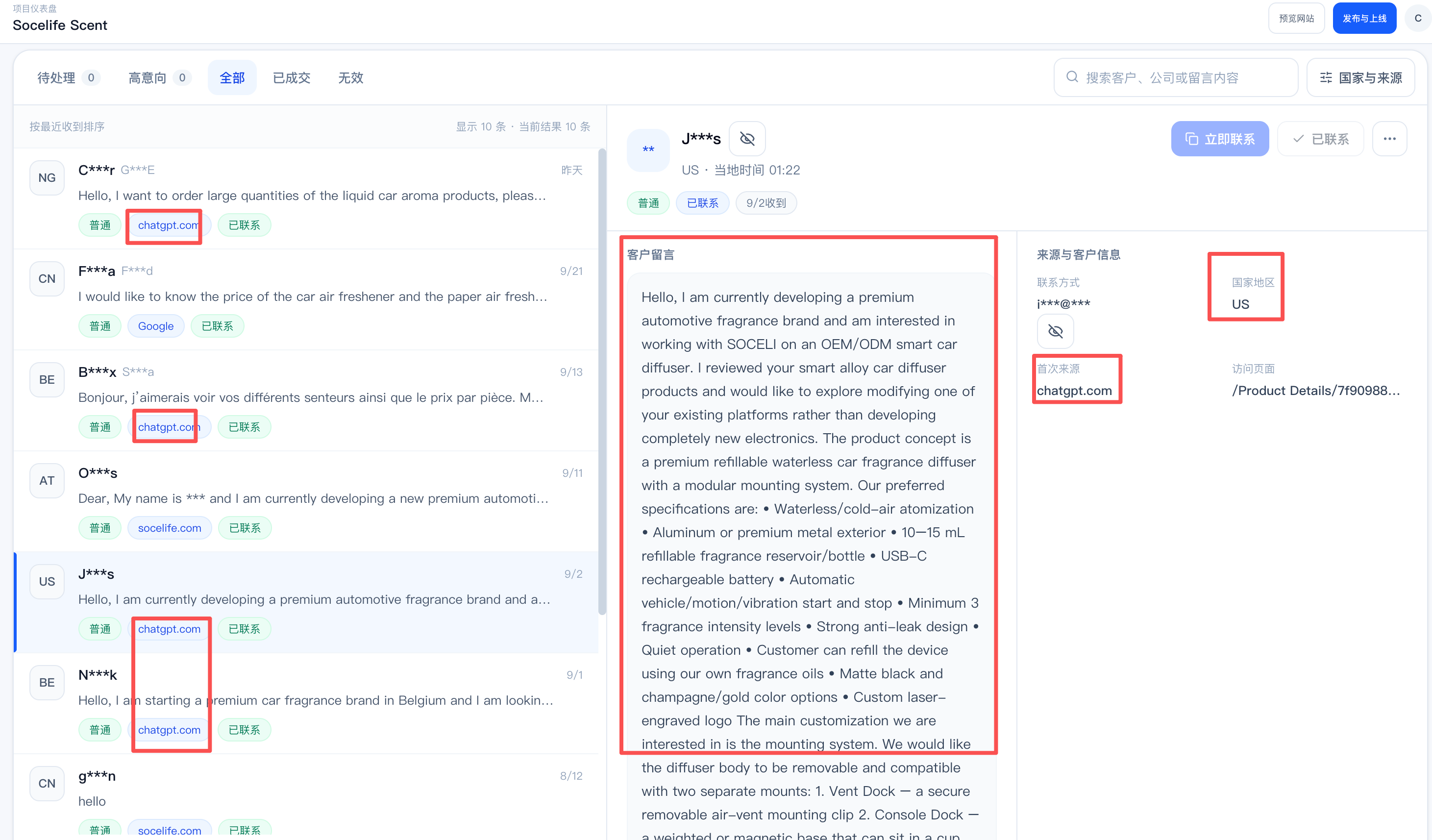
Task: Open the g***n hello lead
Action: click(x=306, y=797)
